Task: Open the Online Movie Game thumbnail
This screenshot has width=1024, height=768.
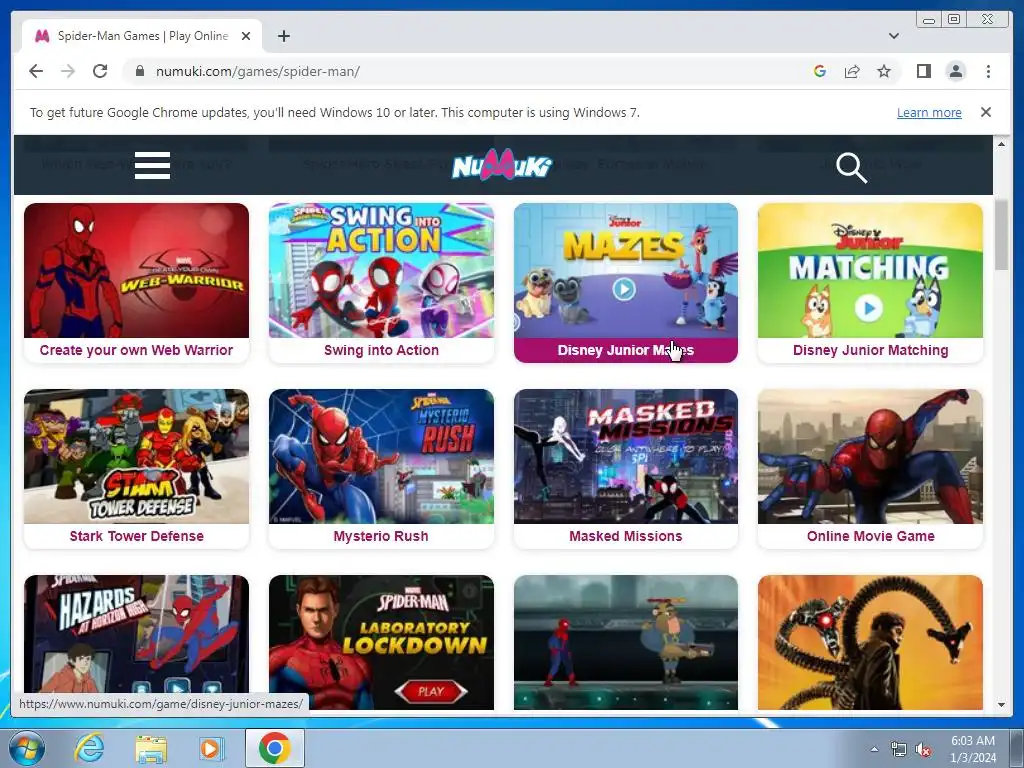Action: pos(870,456)
